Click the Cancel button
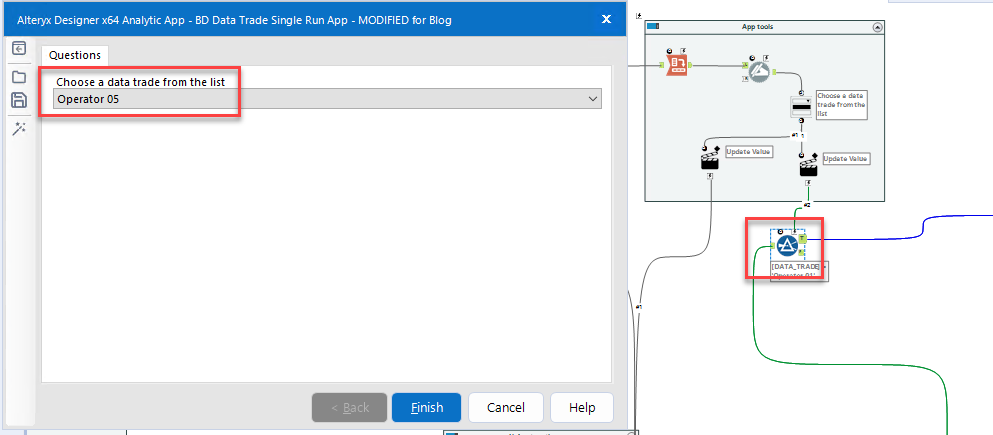This screenshot has width=993, height=435. point(506,407)
